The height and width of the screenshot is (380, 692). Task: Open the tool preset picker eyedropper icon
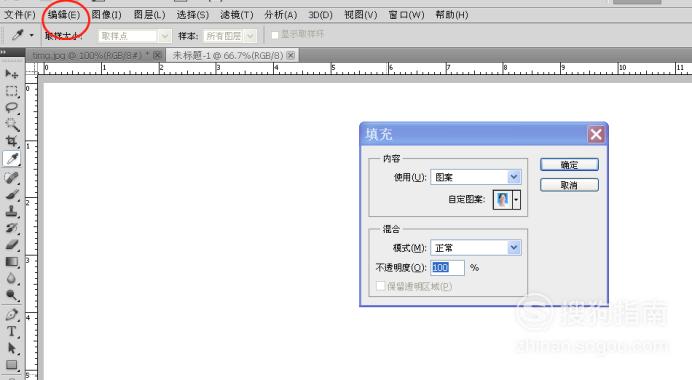18,35
